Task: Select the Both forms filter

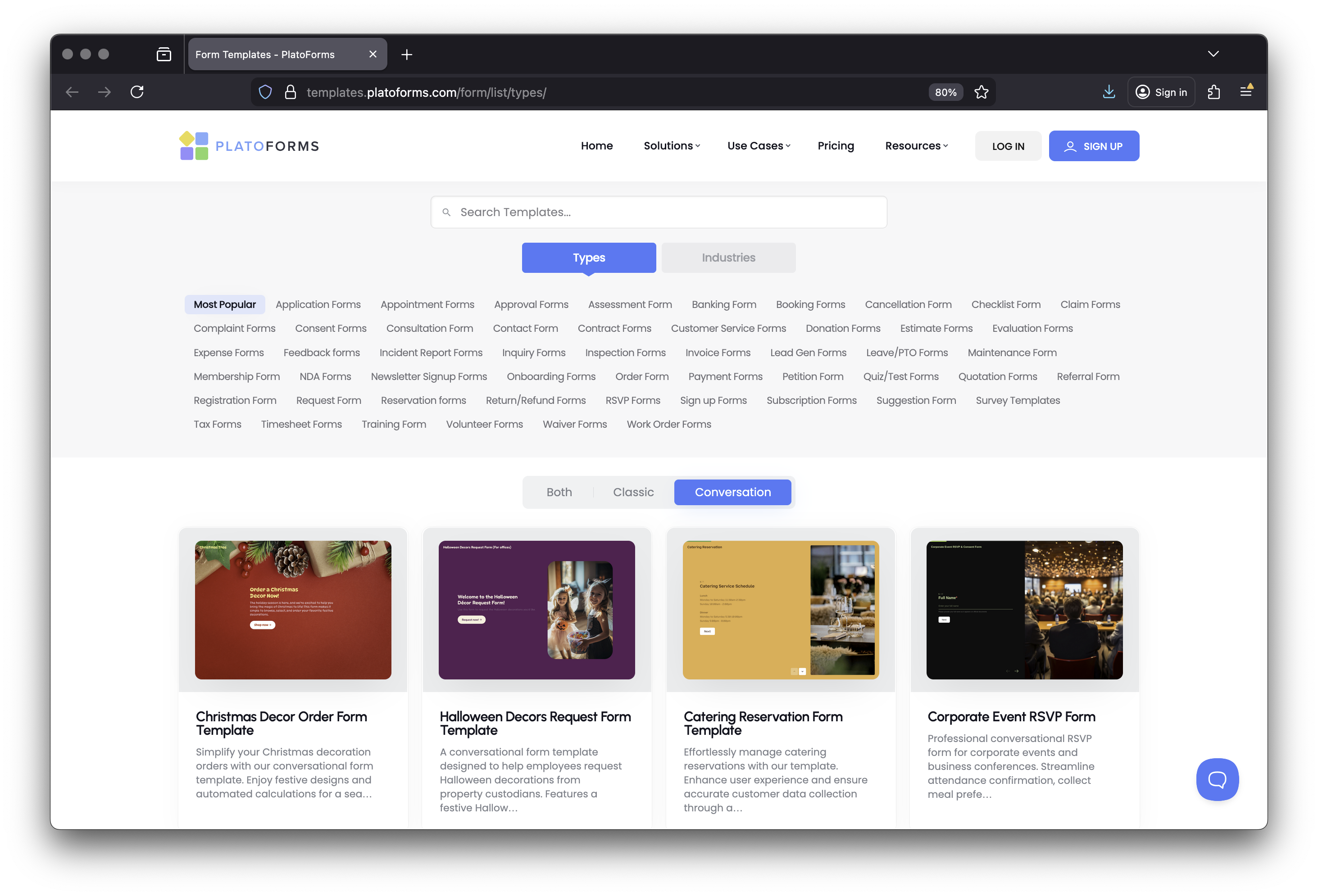Action: [x=559, y=492]
